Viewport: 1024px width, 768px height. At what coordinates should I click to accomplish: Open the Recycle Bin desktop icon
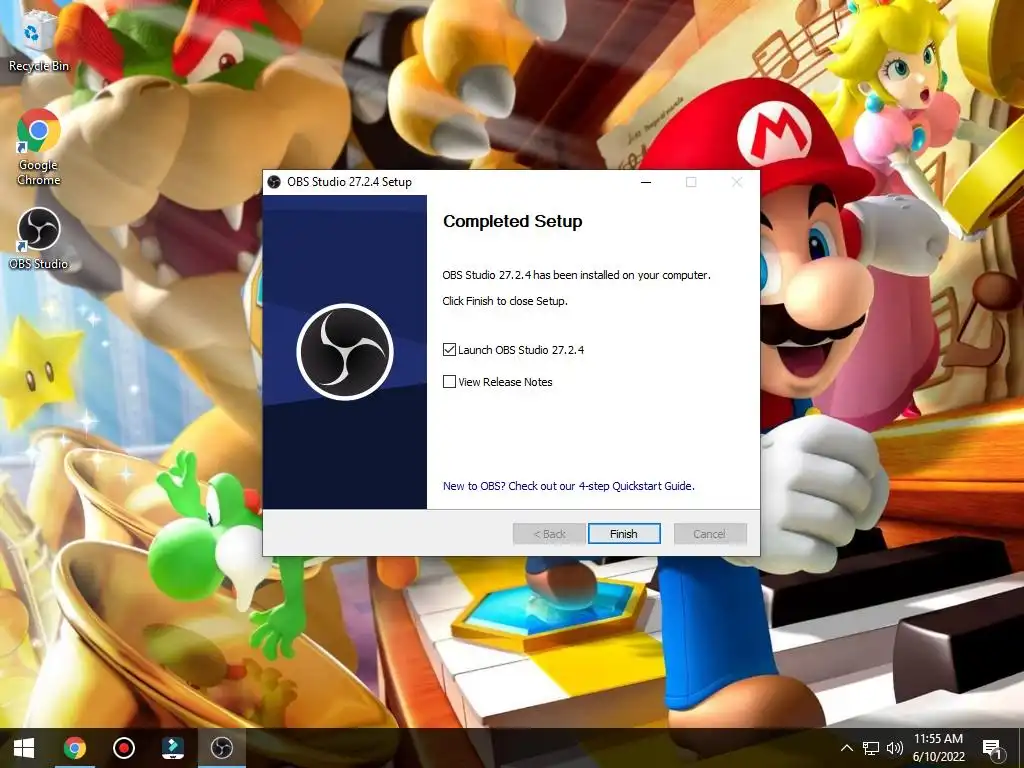38,41
